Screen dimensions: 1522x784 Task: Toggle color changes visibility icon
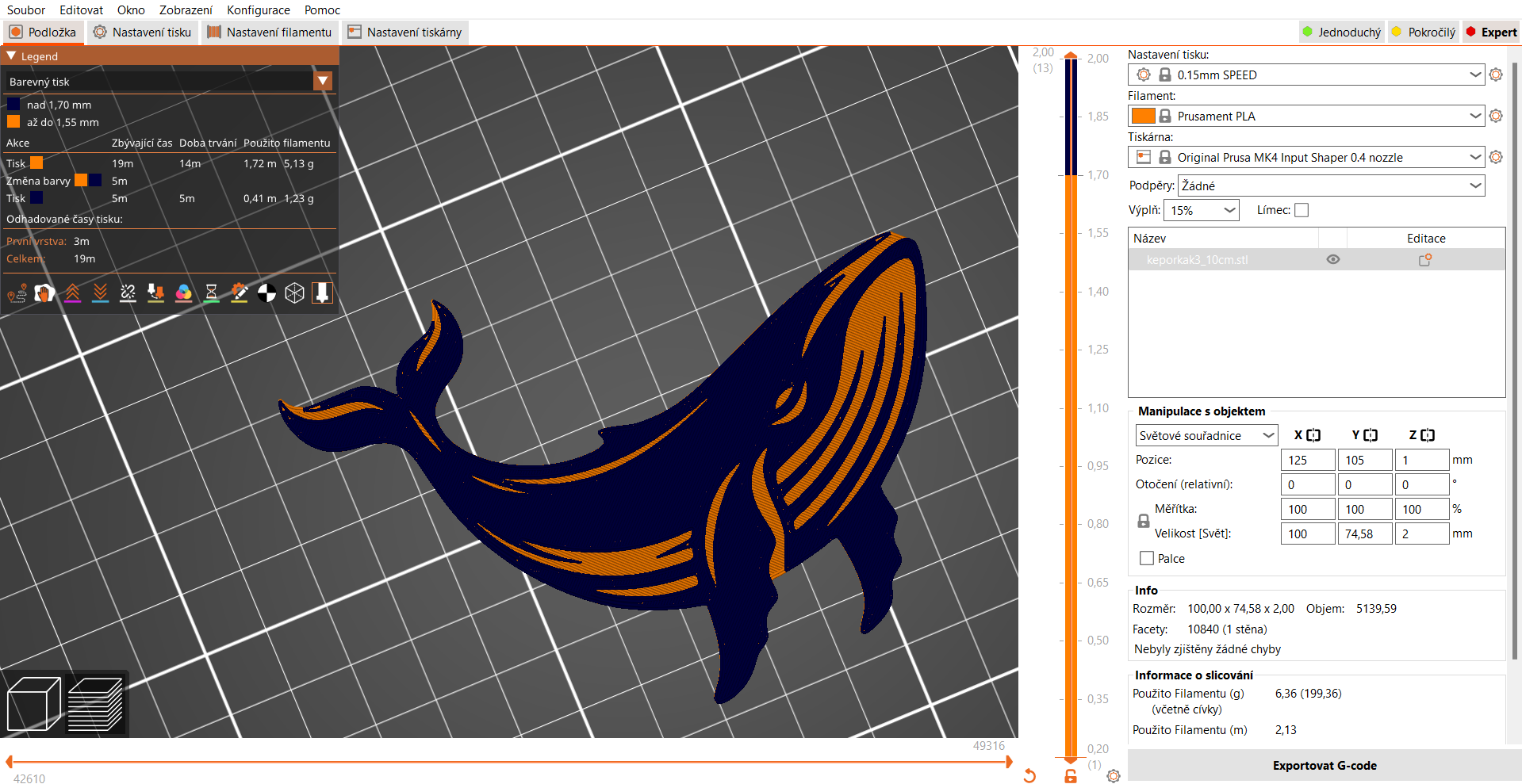tap(183, 293)
